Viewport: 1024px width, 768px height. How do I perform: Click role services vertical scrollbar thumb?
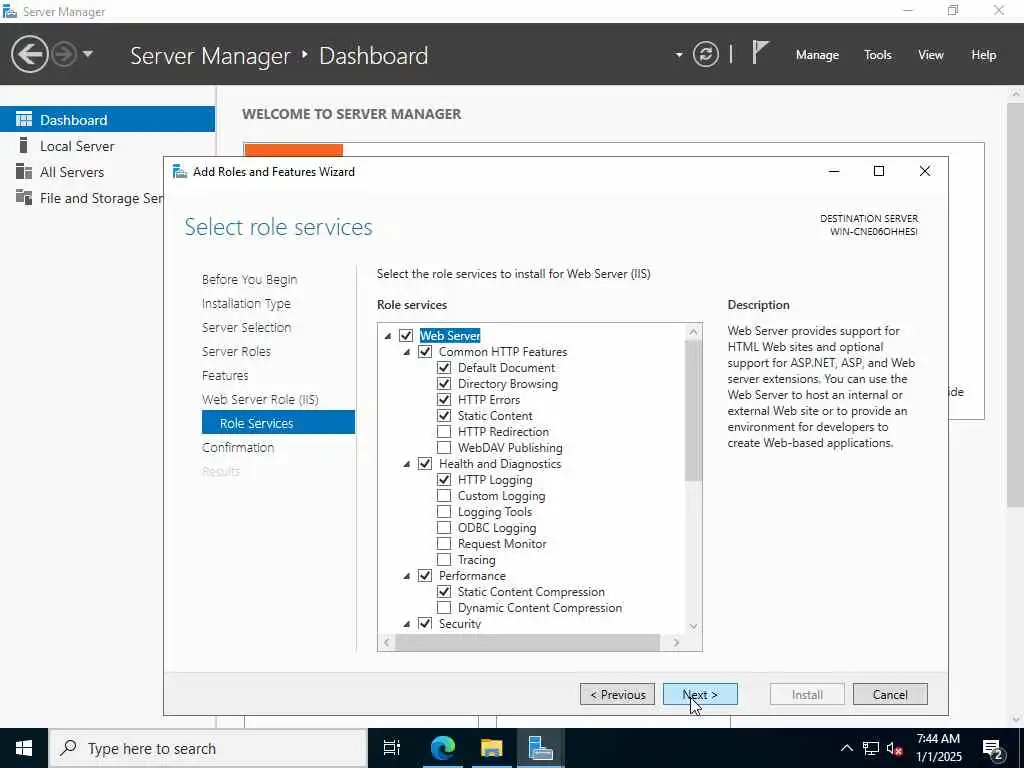[694, 411]
